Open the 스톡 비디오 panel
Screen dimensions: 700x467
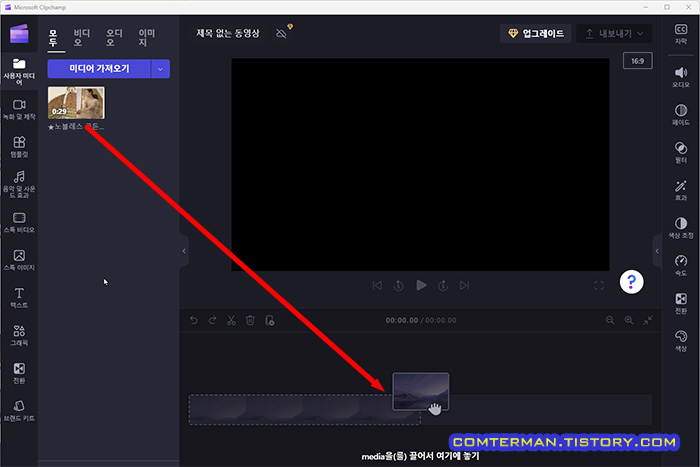pos(19,222)
